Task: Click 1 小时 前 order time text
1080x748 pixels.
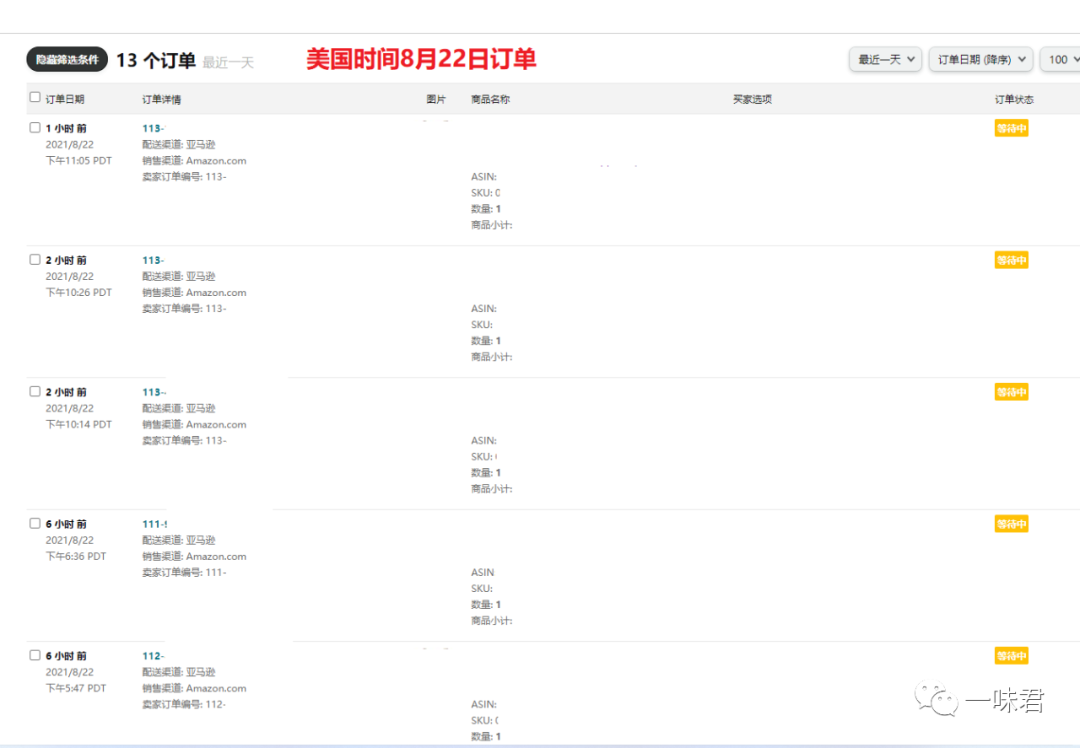Action: tap(66, 128)
